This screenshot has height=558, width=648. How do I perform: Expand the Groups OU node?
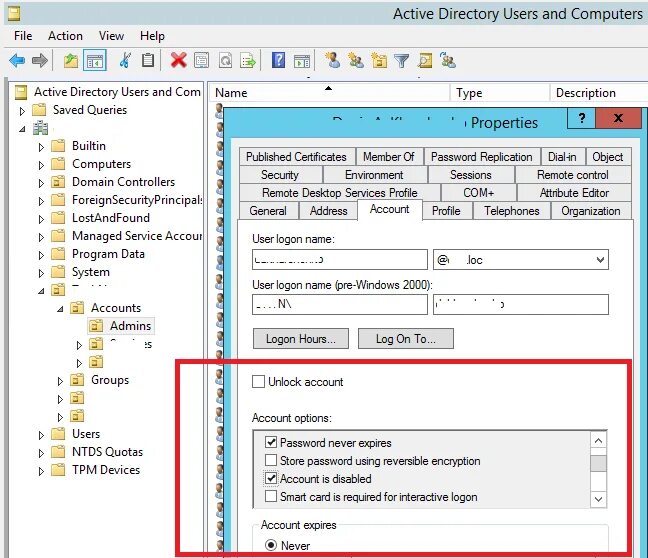click(x=60, y=381)
